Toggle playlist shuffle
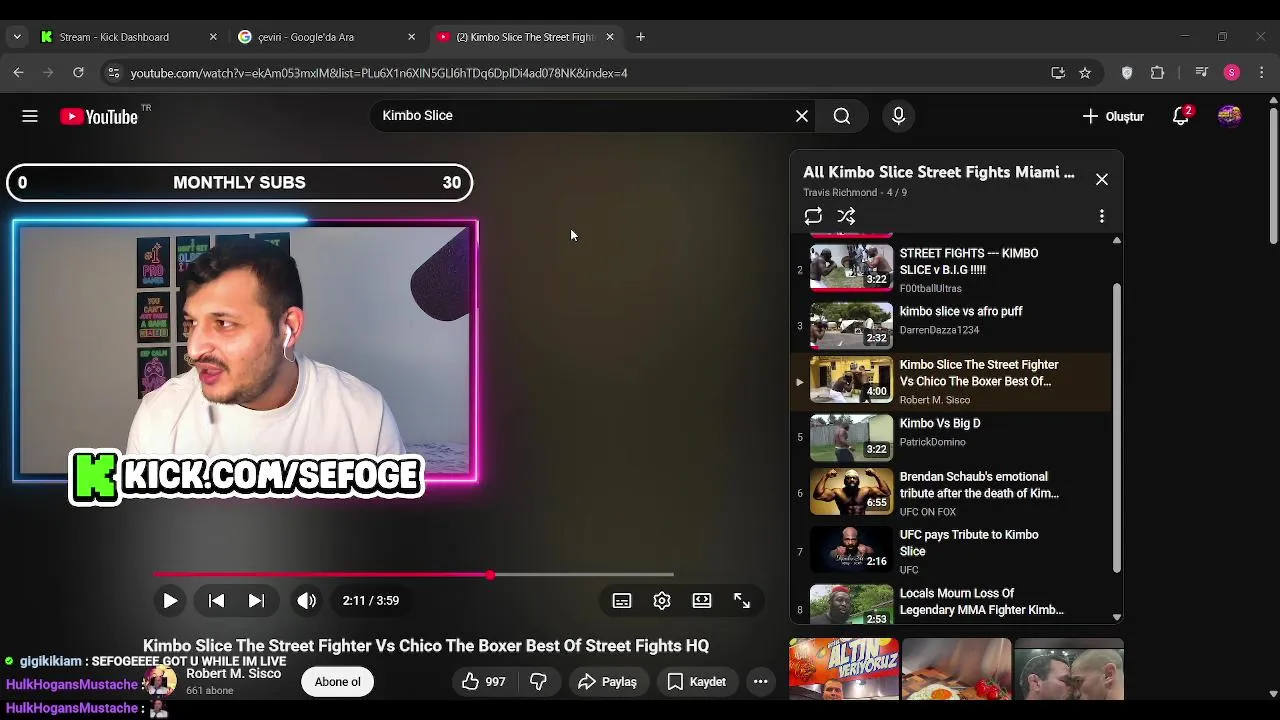This screenshot has width=1280, height=720. pos(846,216)
